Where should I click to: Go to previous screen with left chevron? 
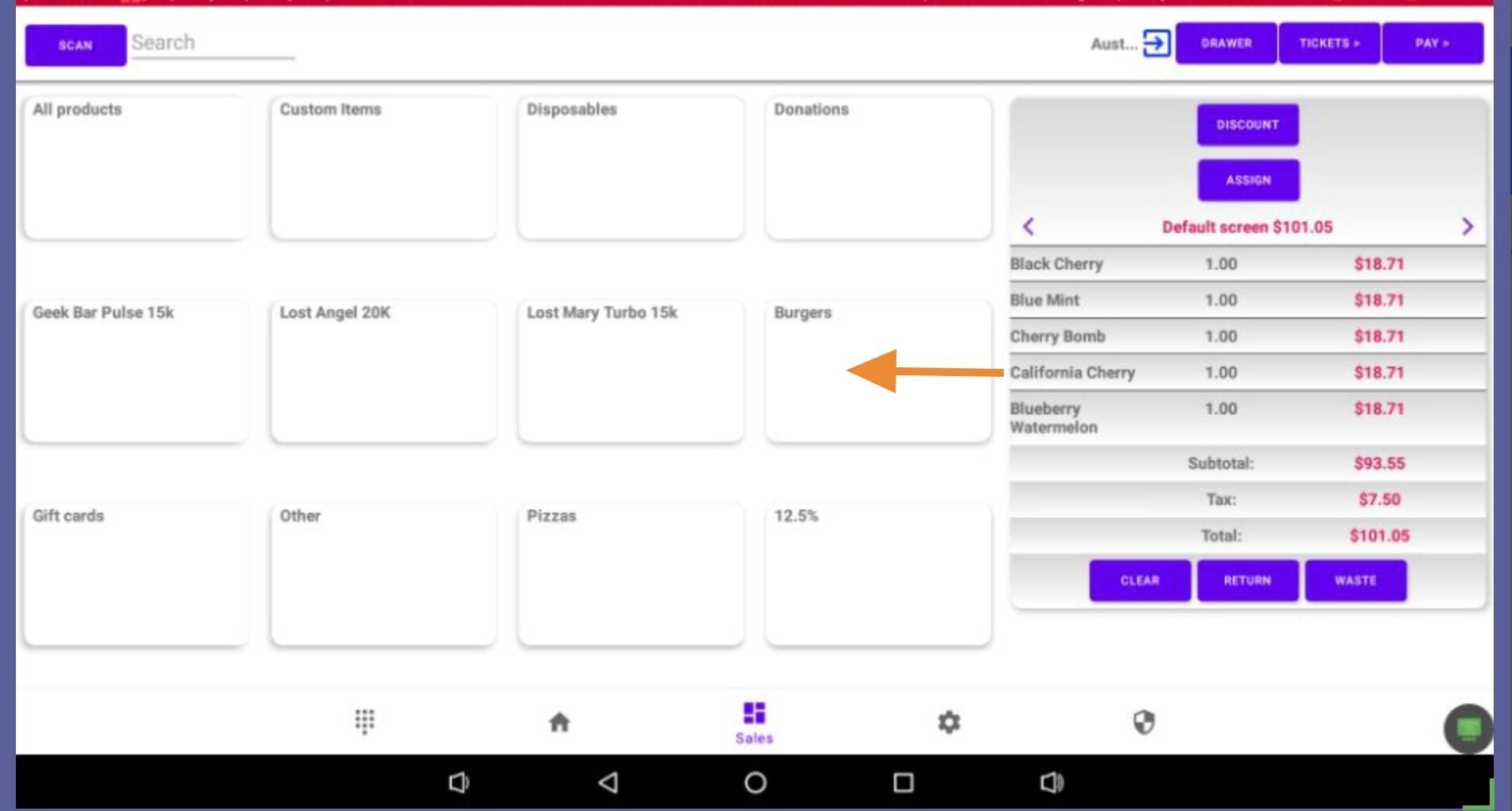point(1028,227)
